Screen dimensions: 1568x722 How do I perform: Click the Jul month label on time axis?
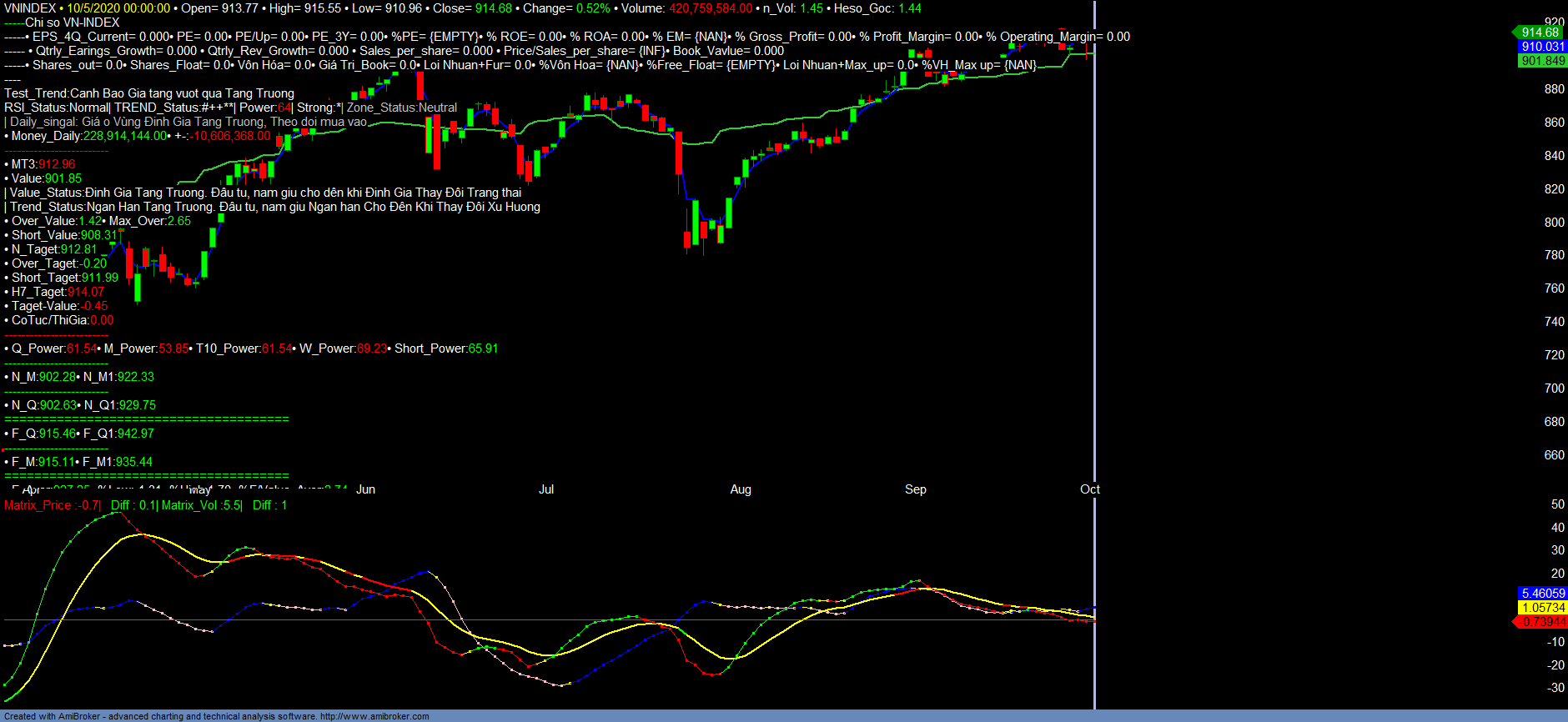coord(546,489)
